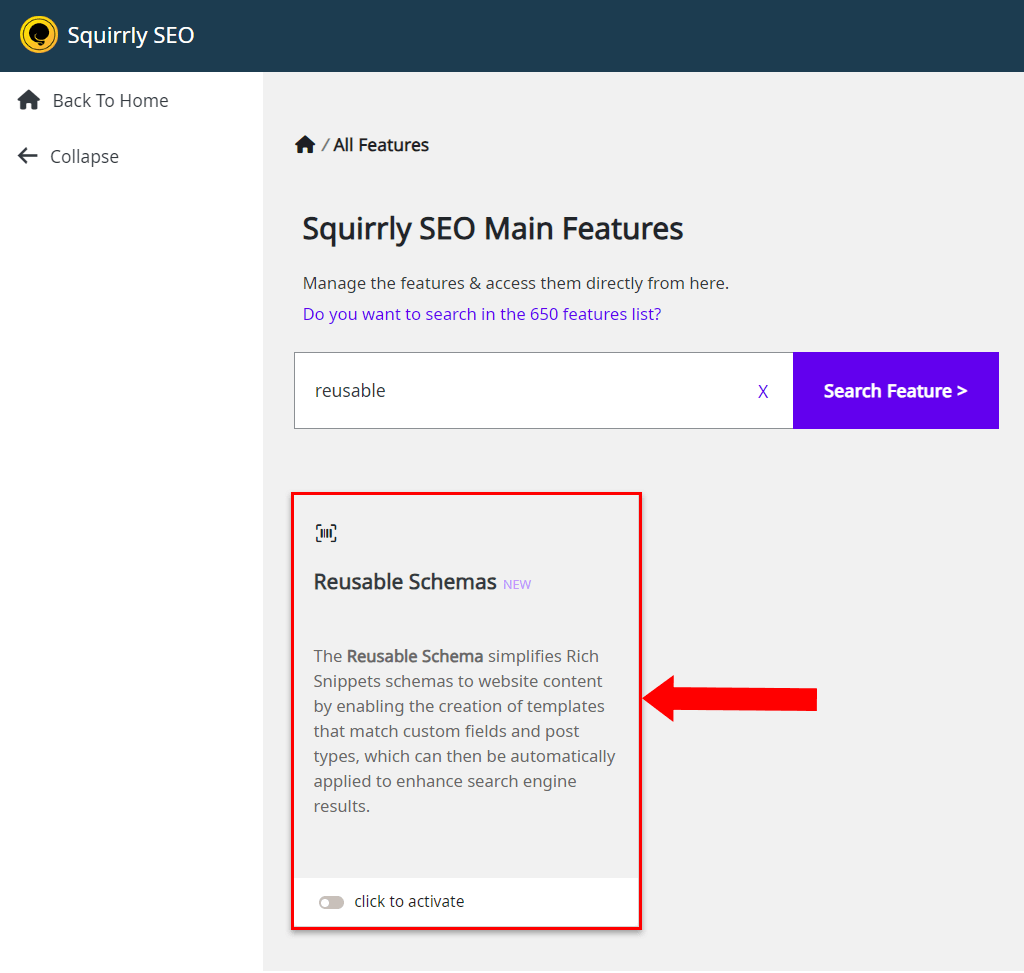
Task: Click the Reusable Schemas title
Action: 405,581
